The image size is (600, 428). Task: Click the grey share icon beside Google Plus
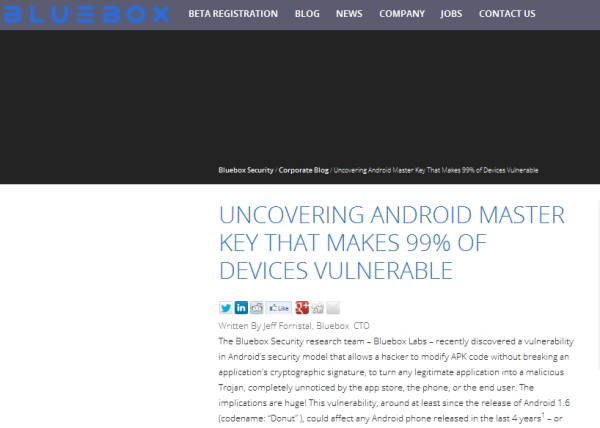tap(318, 308)
